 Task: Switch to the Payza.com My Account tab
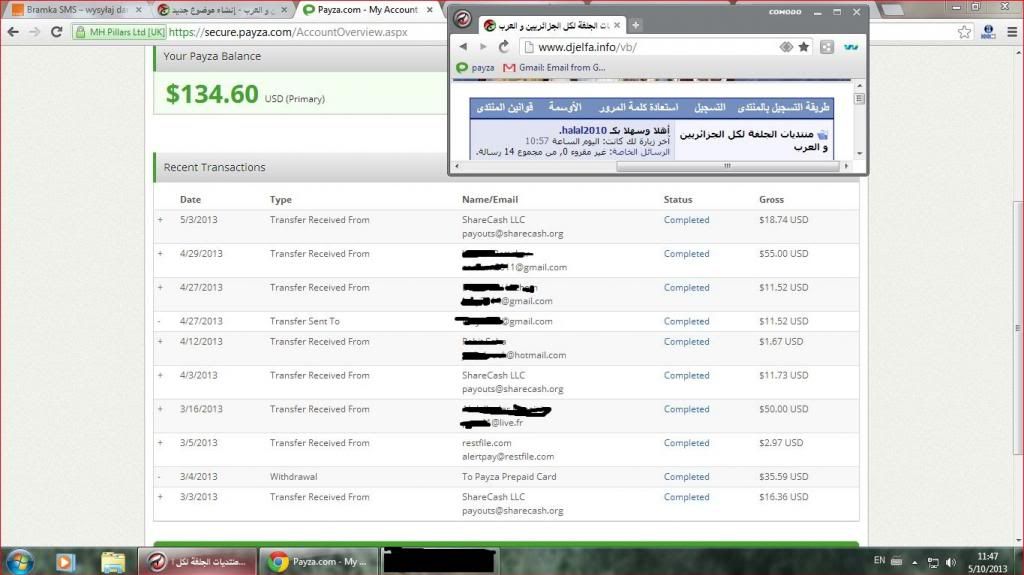(x=368, y=10)
